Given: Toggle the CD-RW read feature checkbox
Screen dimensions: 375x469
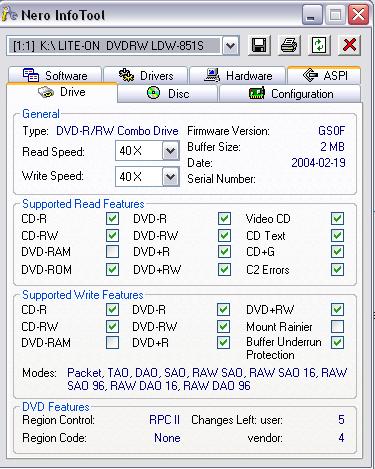Looking at the screenshot, I should pos(112,235).
